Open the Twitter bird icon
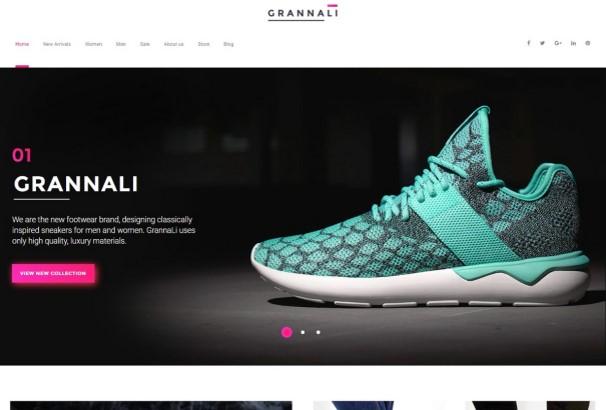The height and width of the screenshot is (410, 606). 542,43
